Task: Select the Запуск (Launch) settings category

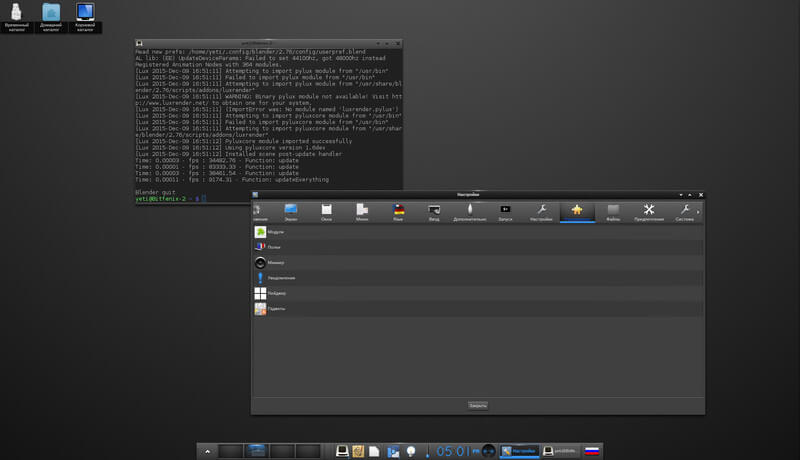Action: pyautogui.click(x=505, y=212)
